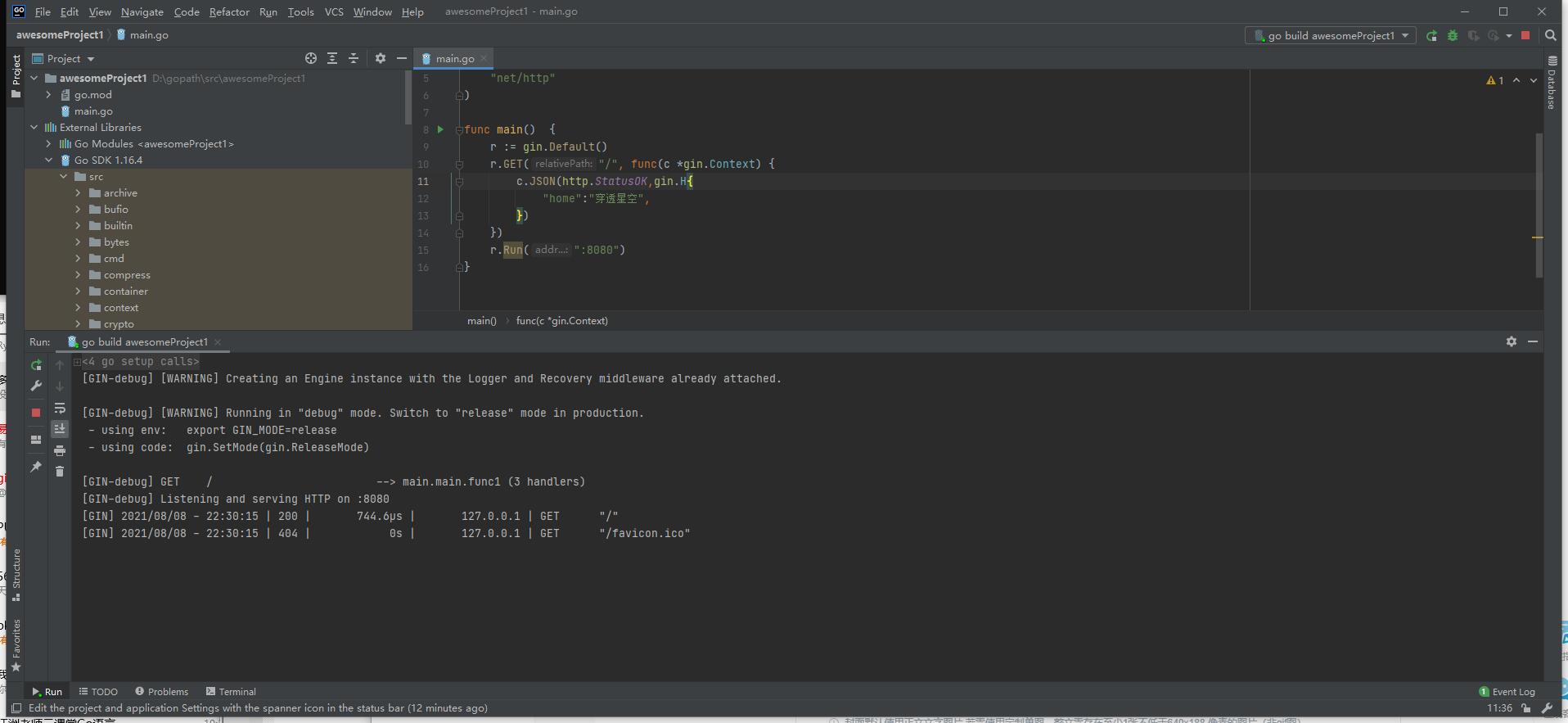Image resolution: width=1568 pixels, height=723 pixels.
Task: Click the 11:36 cursor position in status bar
Action: pos(1499,708)
